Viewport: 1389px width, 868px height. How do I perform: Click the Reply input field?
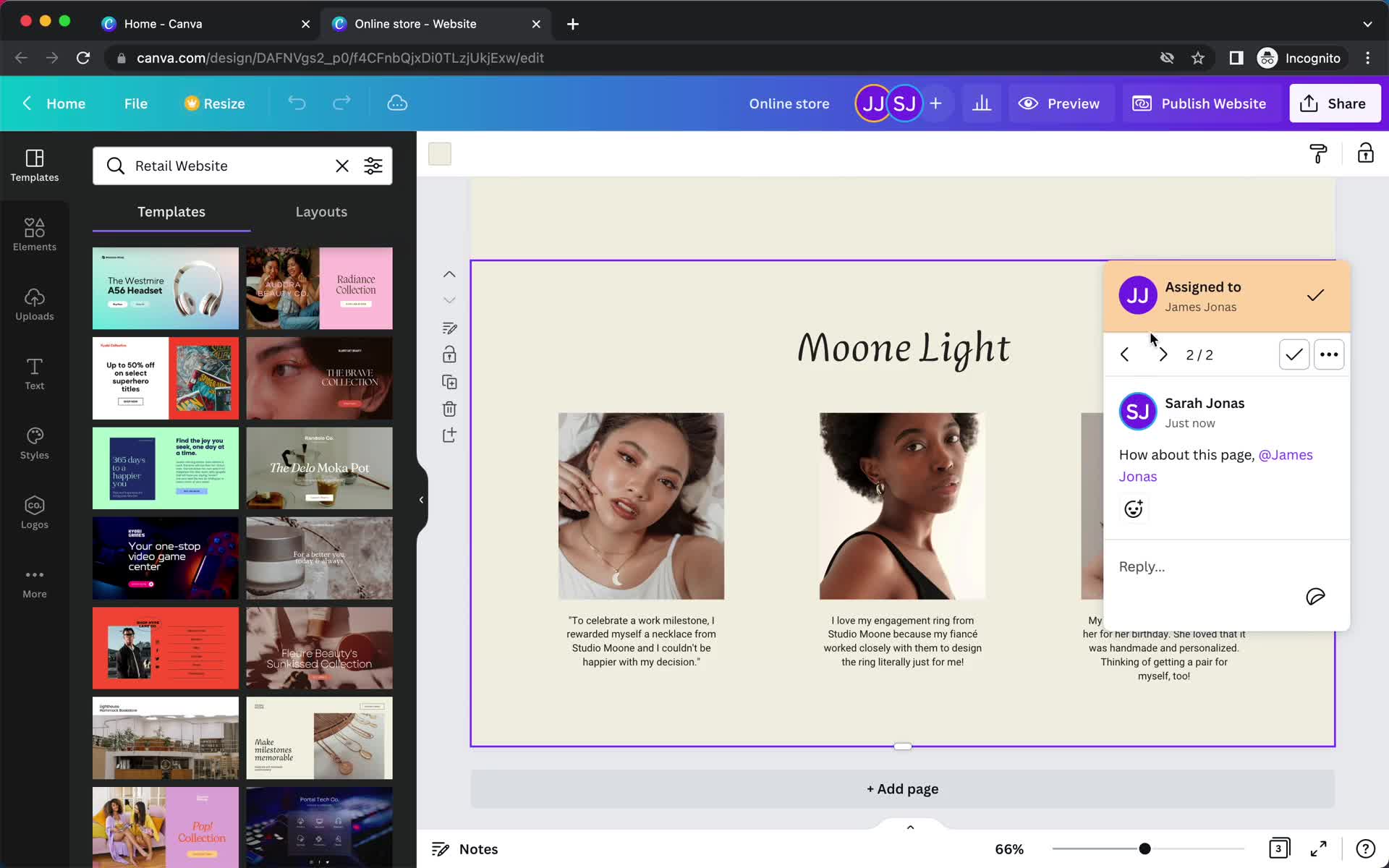[1142, 565]
